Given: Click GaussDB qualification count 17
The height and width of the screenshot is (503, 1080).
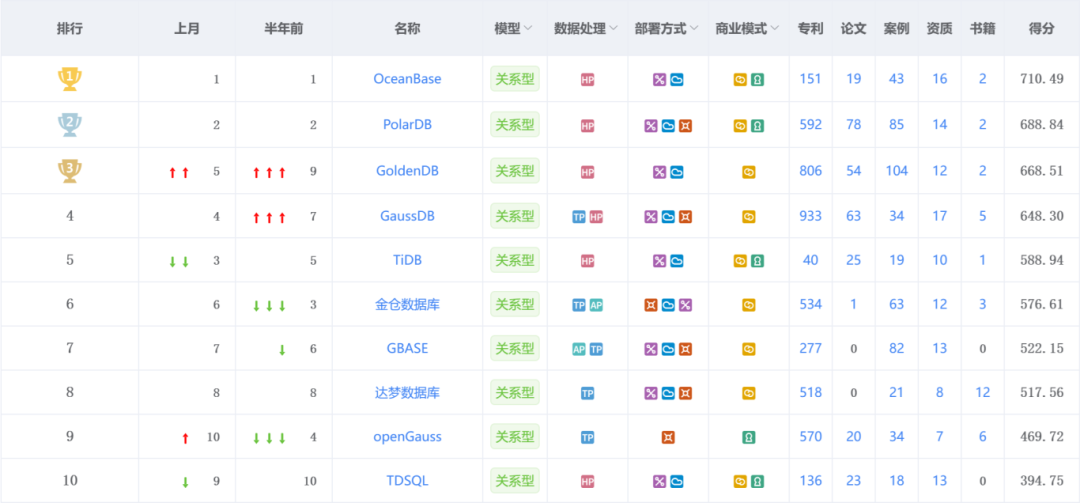Looking at the screenshot, I should (x=939, y=216).
